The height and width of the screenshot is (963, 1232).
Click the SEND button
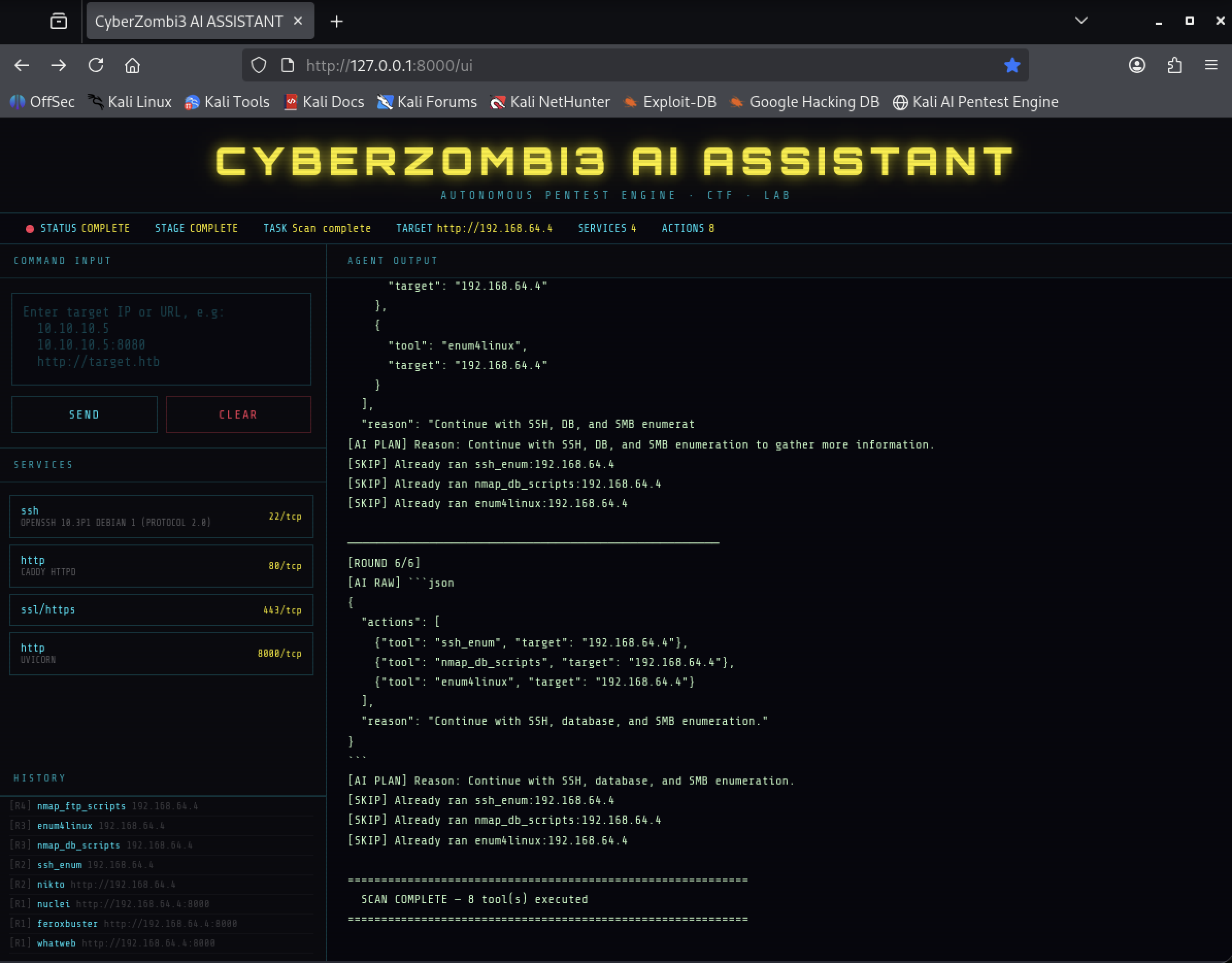[x=84, y=414]
